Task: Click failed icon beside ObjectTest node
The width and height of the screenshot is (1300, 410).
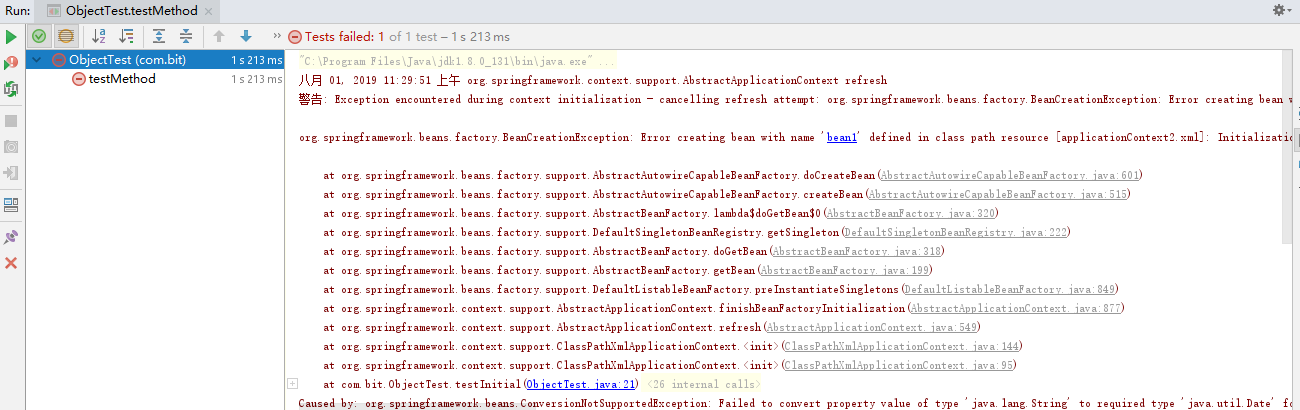Action: point(58,59)
